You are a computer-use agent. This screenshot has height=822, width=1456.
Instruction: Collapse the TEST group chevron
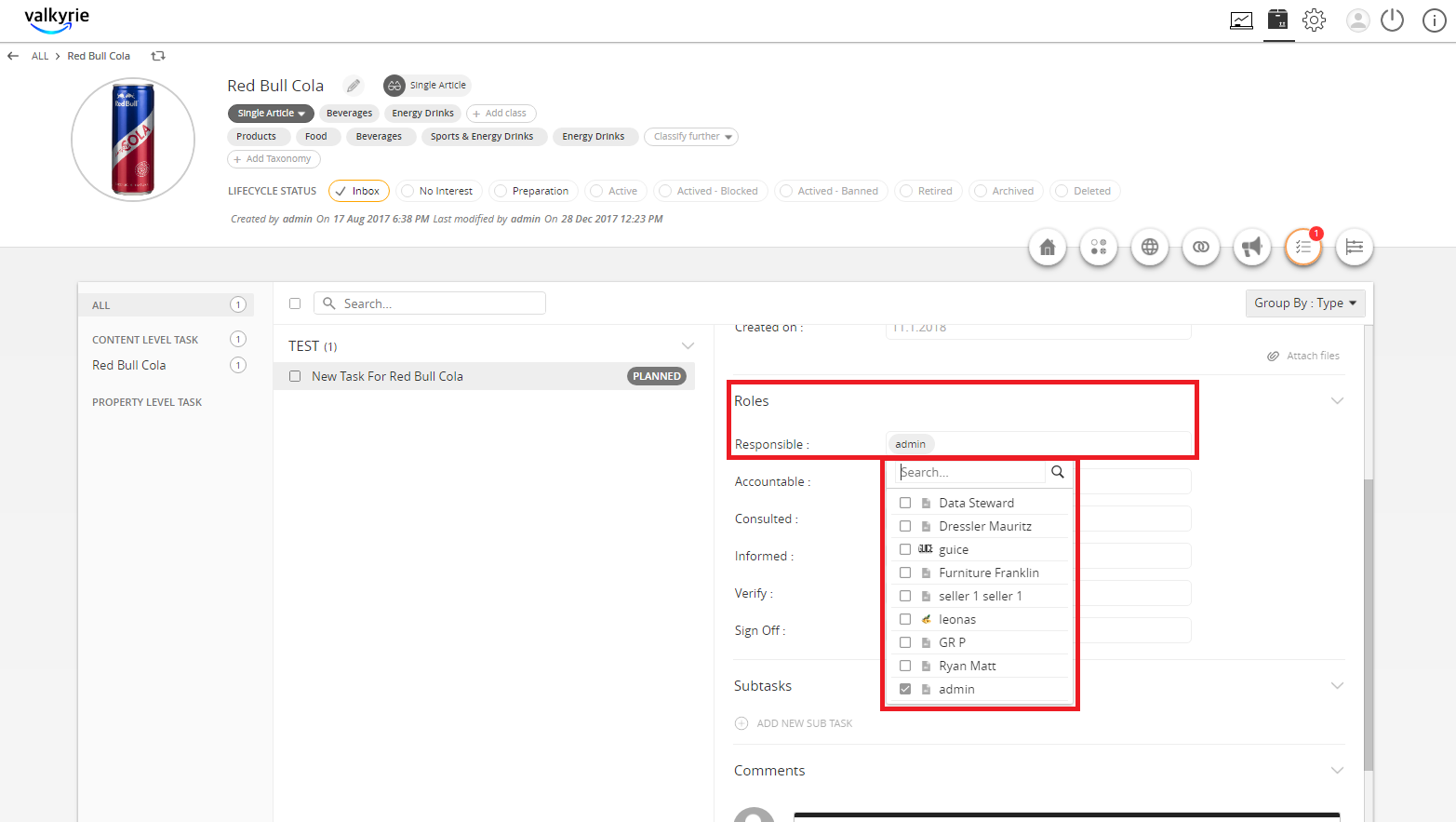tap(688, 346)
